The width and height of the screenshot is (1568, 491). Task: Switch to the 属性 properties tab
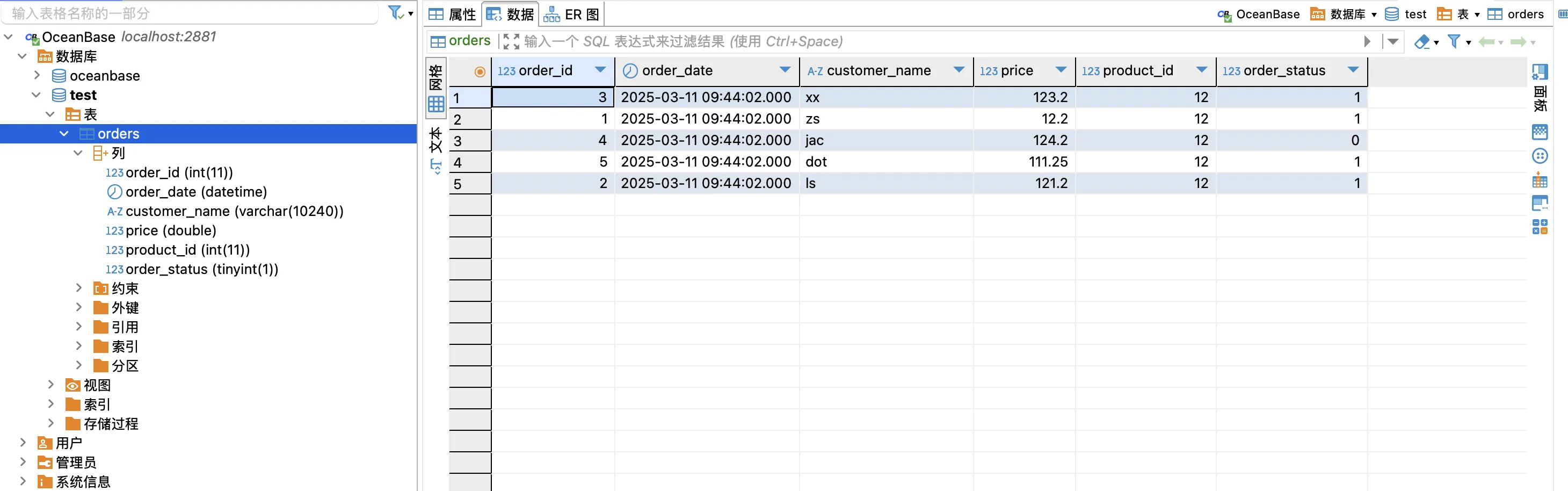tap(452, 14)
